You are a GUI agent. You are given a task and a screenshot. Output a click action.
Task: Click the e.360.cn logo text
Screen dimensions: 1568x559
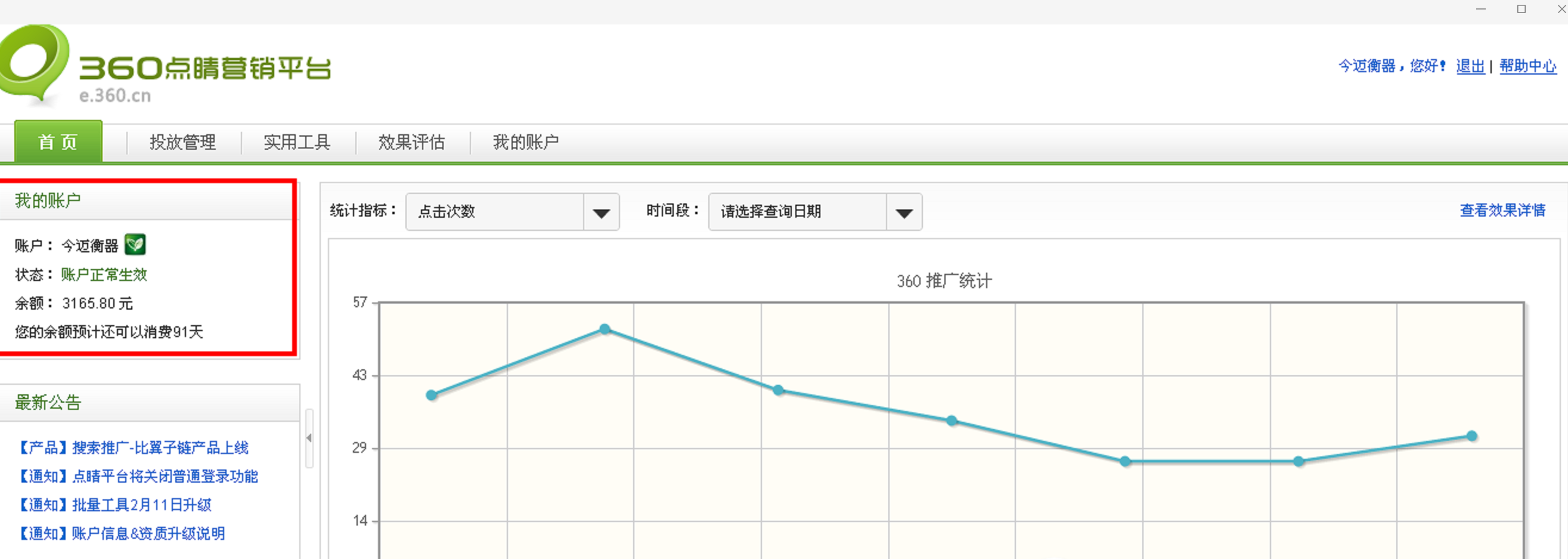coord(115,95)
